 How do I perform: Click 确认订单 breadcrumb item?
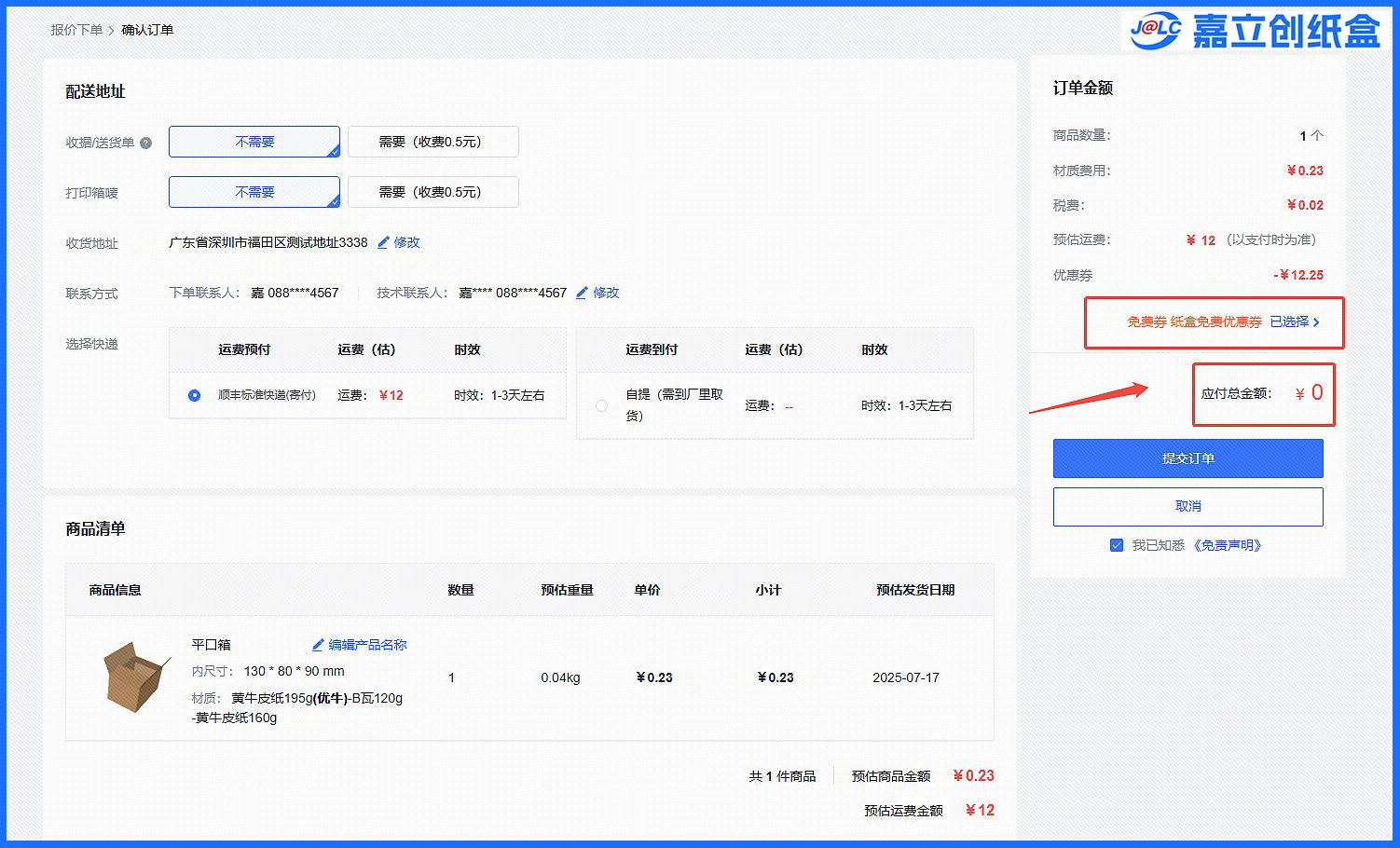pyautogui.click(x=147, y=30)
